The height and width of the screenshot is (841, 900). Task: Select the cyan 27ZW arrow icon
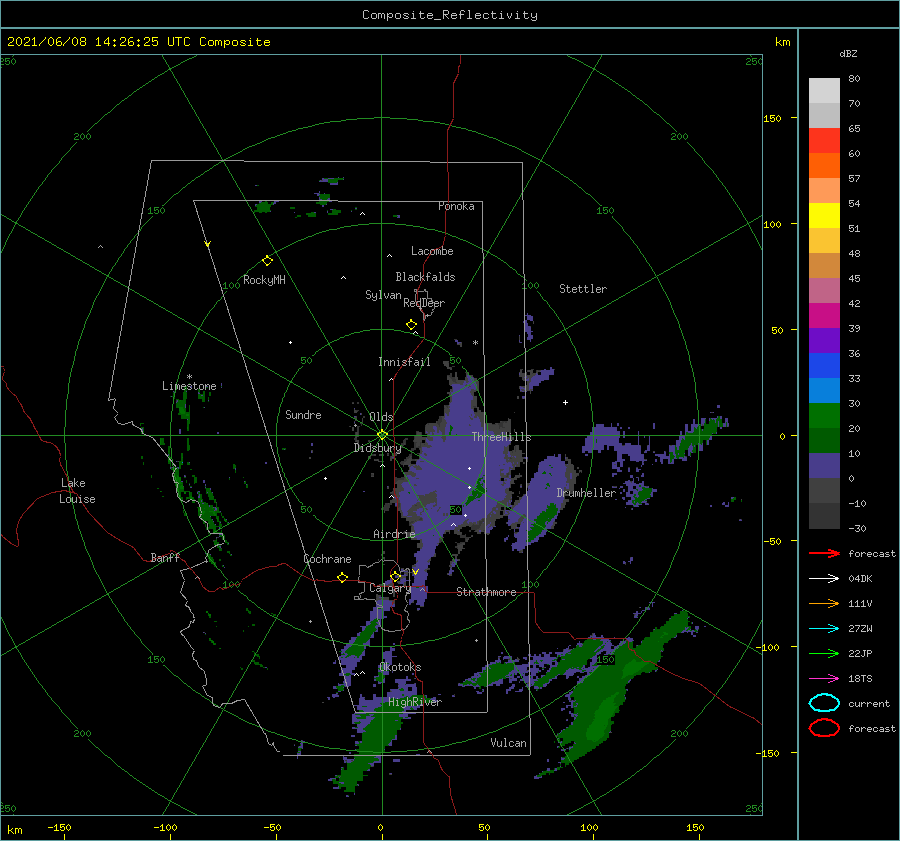point(824,629)
